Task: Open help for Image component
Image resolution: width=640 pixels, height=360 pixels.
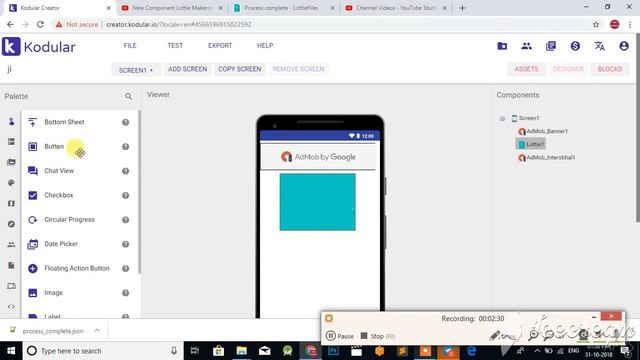Action: click(125, 293)
